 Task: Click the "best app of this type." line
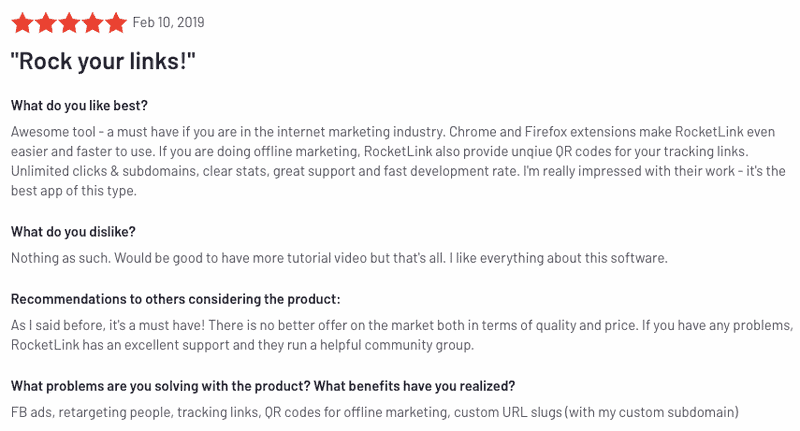pos(74,191)
